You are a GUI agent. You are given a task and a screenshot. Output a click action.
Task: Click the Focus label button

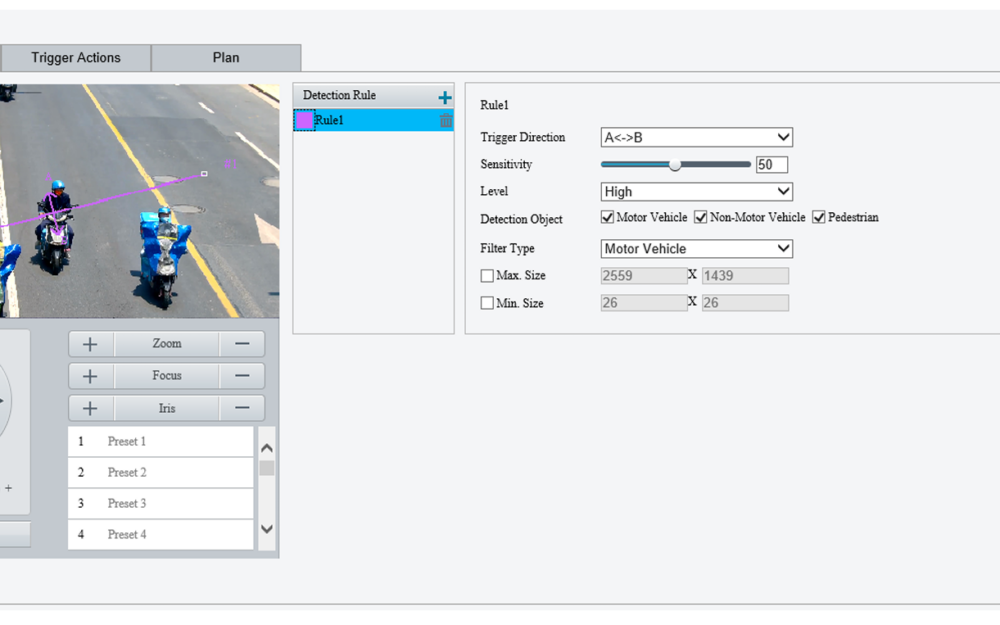[167, 376]
